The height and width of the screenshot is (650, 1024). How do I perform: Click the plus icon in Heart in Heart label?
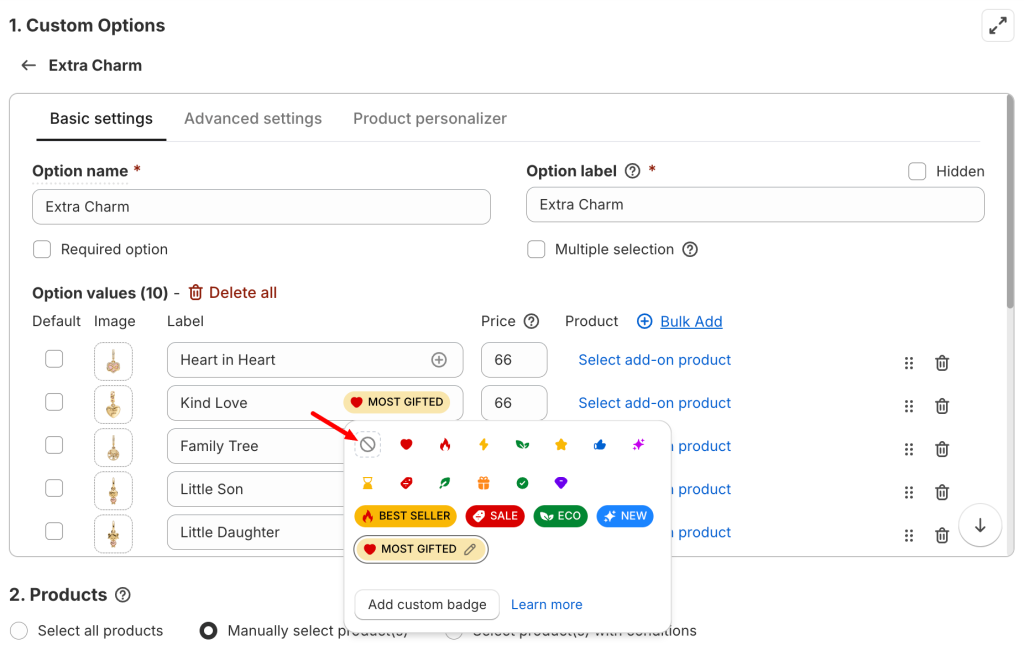pos(438,360)
